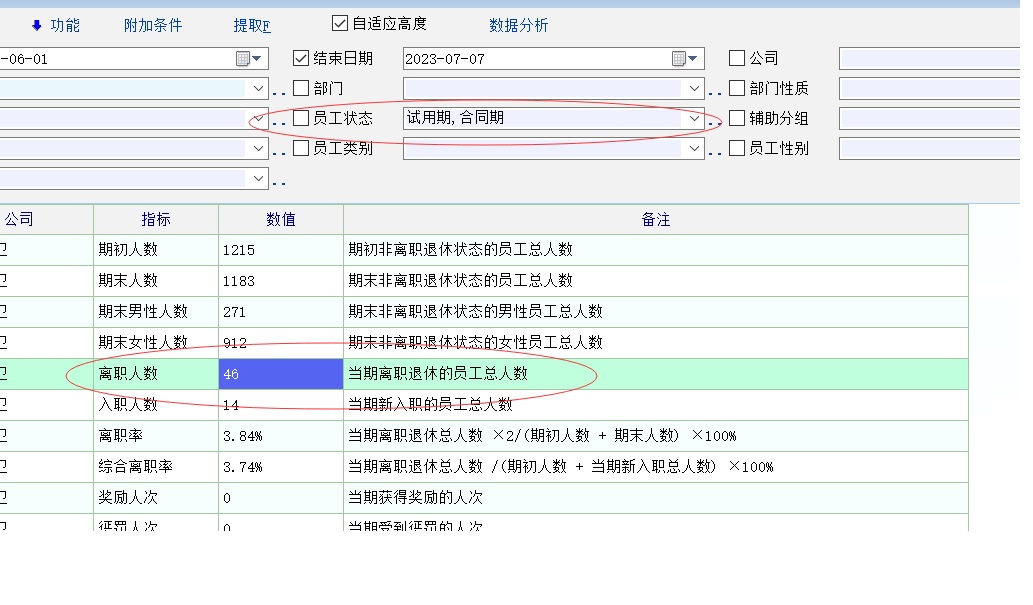
Task: Enable the 员工状态 filter checkbox
Action: point(301,118)
